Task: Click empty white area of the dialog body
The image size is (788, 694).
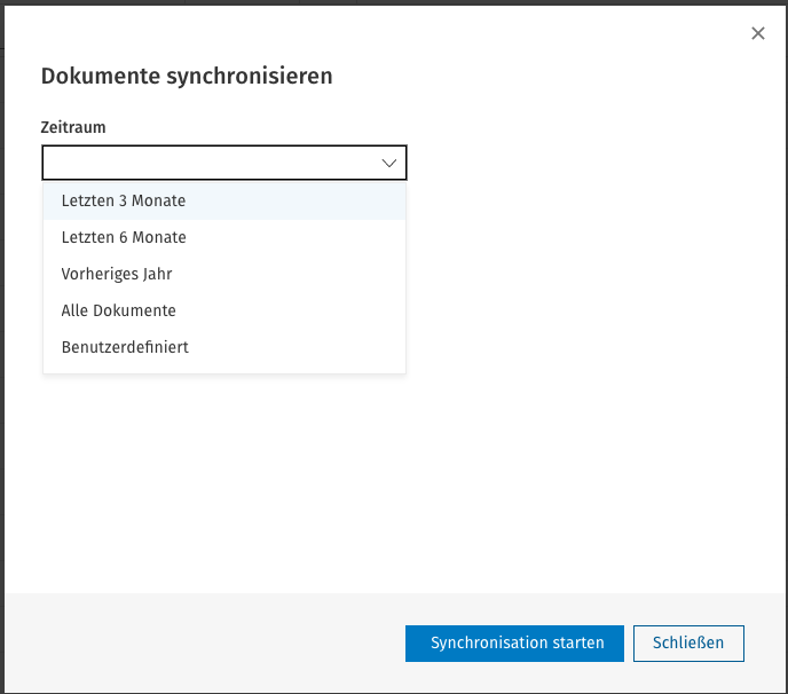Action: tap(578, 352)
